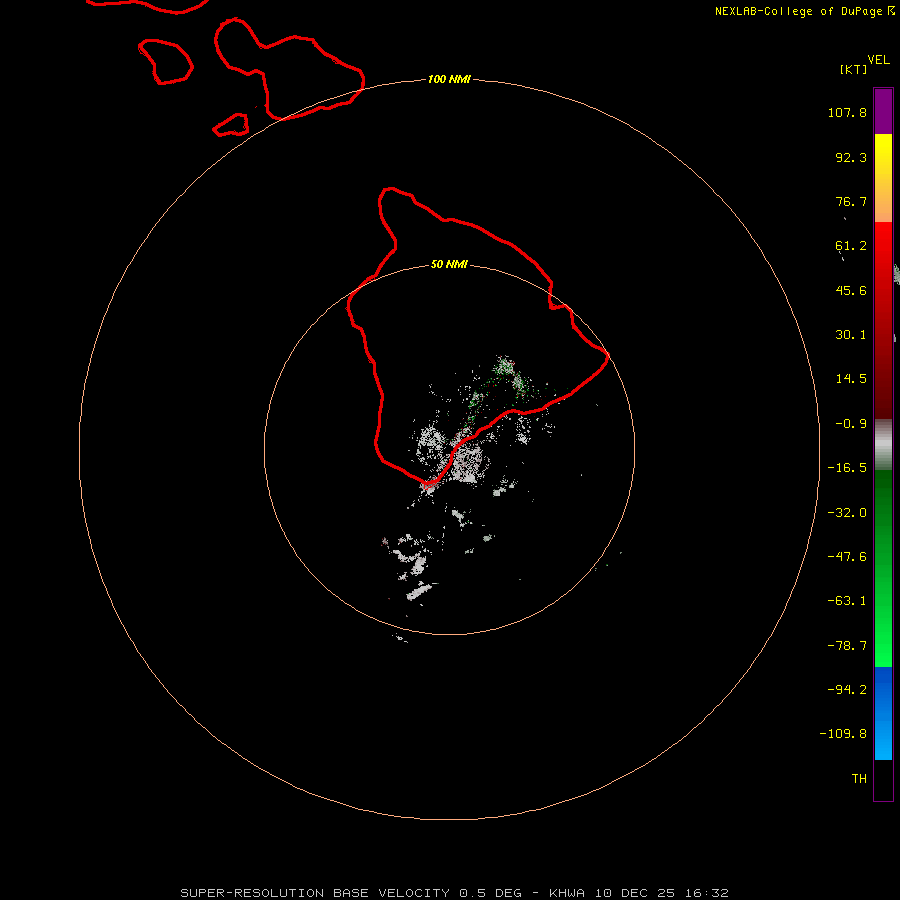Click the TH threshold label
This screenshot has width=900, height=900.
tap(859, 779)
